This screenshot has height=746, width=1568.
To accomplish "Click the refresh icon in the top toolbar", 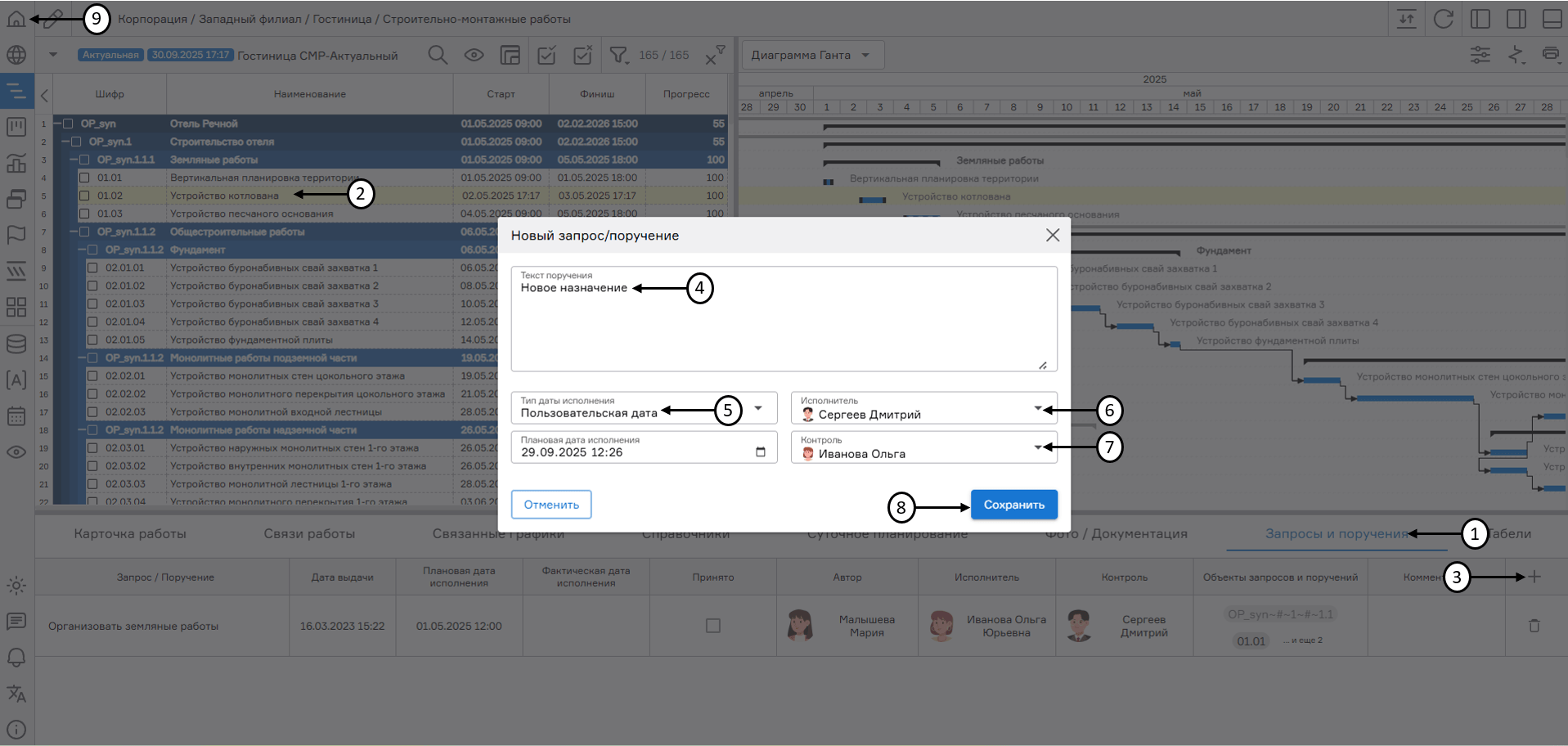I will tap(1444, 19).
